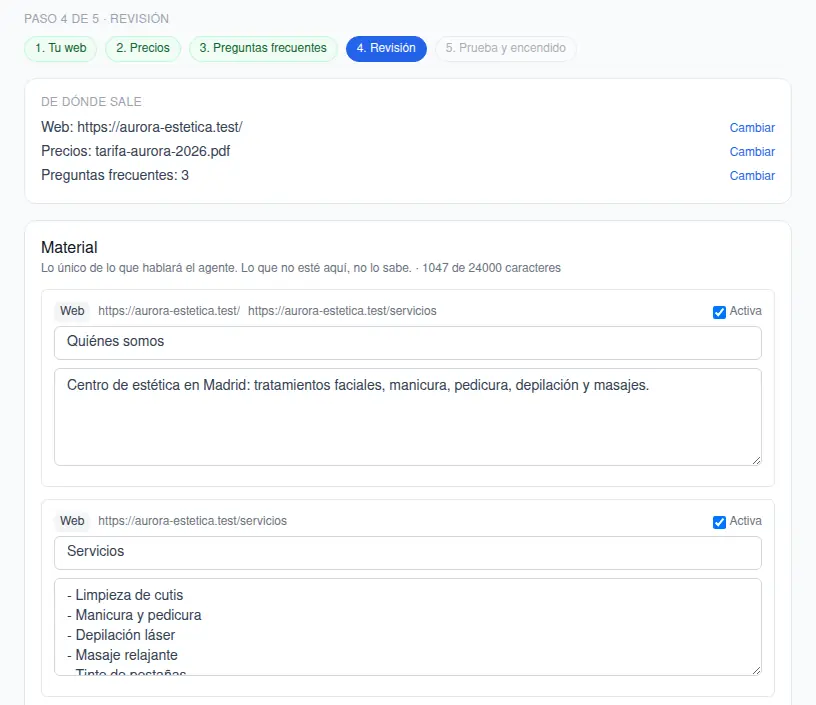Click Cambiar for Preguntas frecuentes
The height and width of the screenshot is (705, 816).
click(751, 175)
